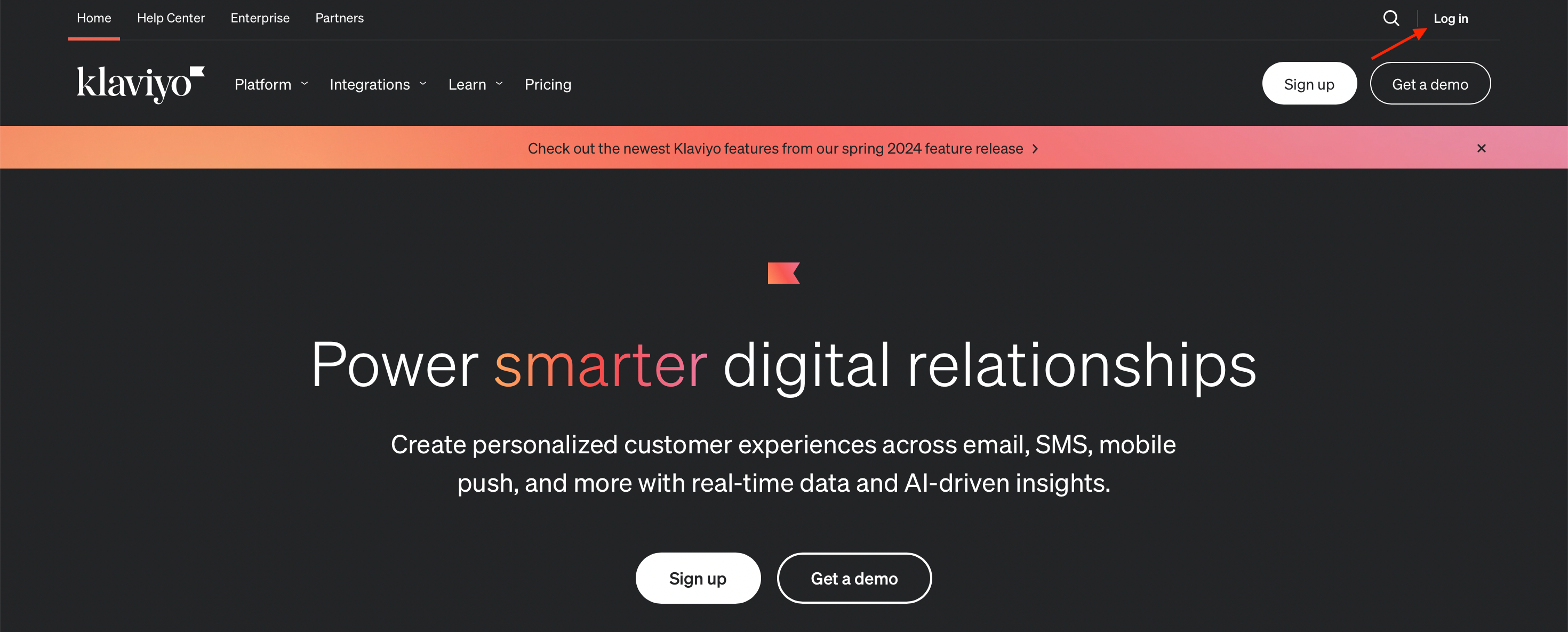Open the Help Center menu item
The height and width of the screenshot is (632, 1568).
click(x=170, y=18)
